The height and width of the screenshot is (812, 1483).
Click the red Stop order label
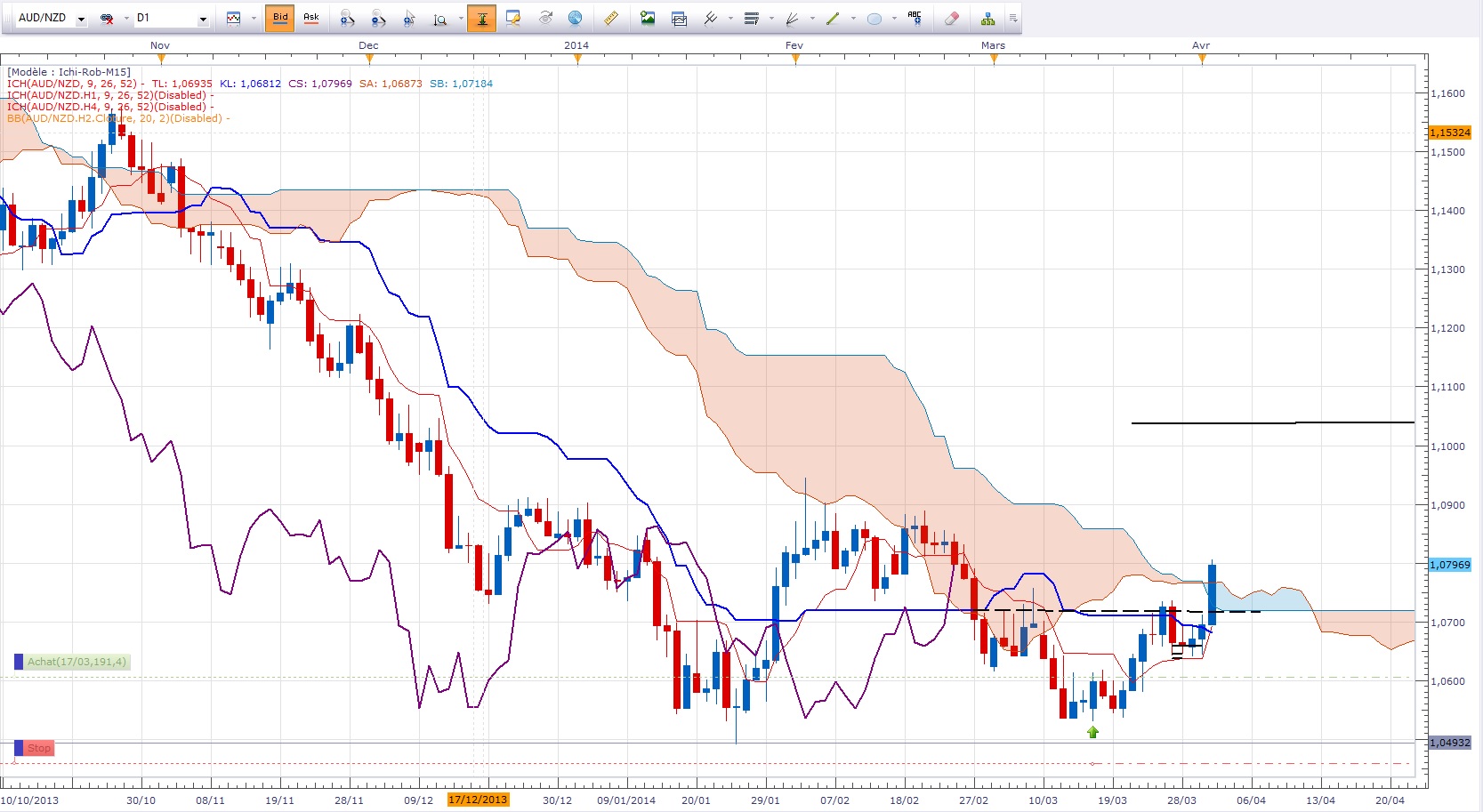(x=38, y=748)
